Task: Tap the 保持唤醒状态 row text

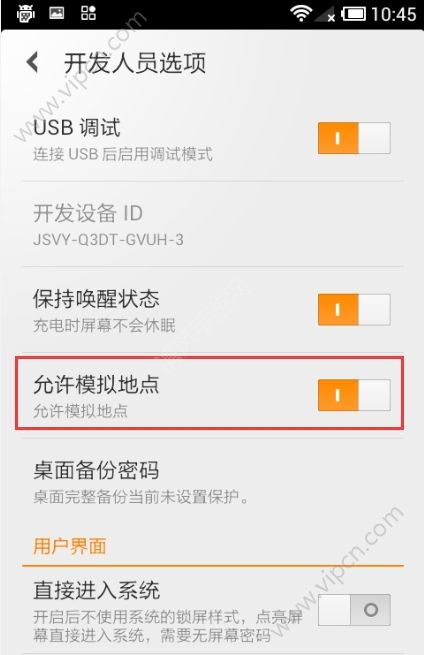Action: 96,299
